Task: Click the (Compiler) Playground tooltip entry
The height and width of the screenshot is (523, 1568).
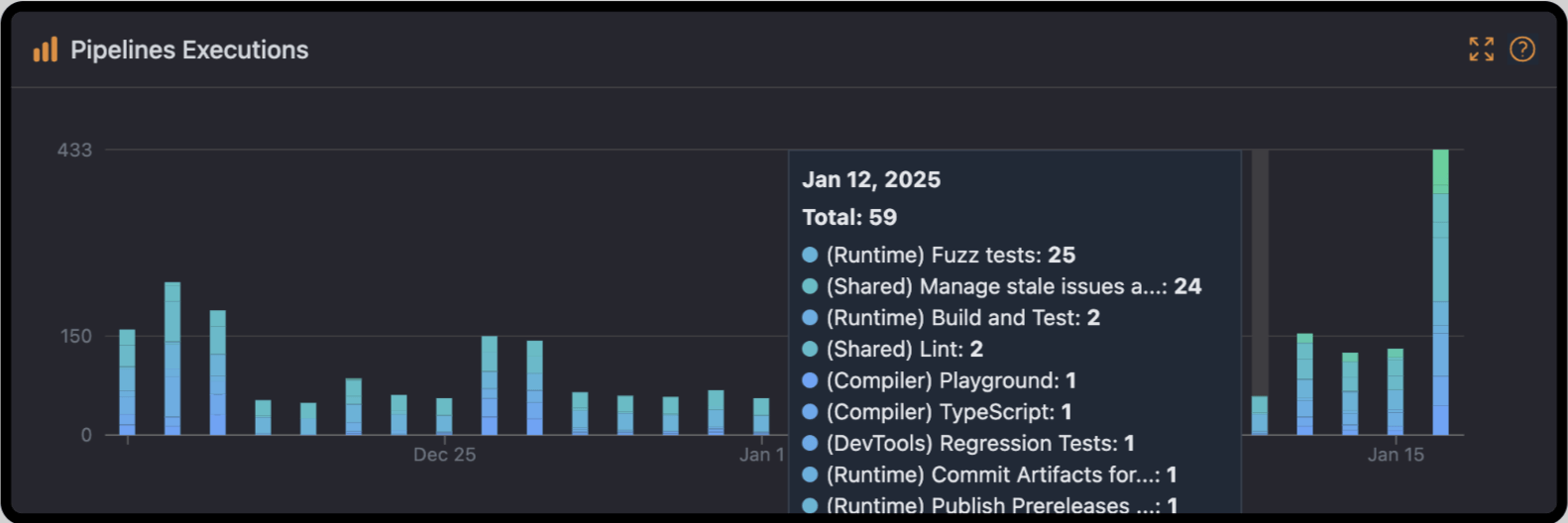Action: pos(951,381)
